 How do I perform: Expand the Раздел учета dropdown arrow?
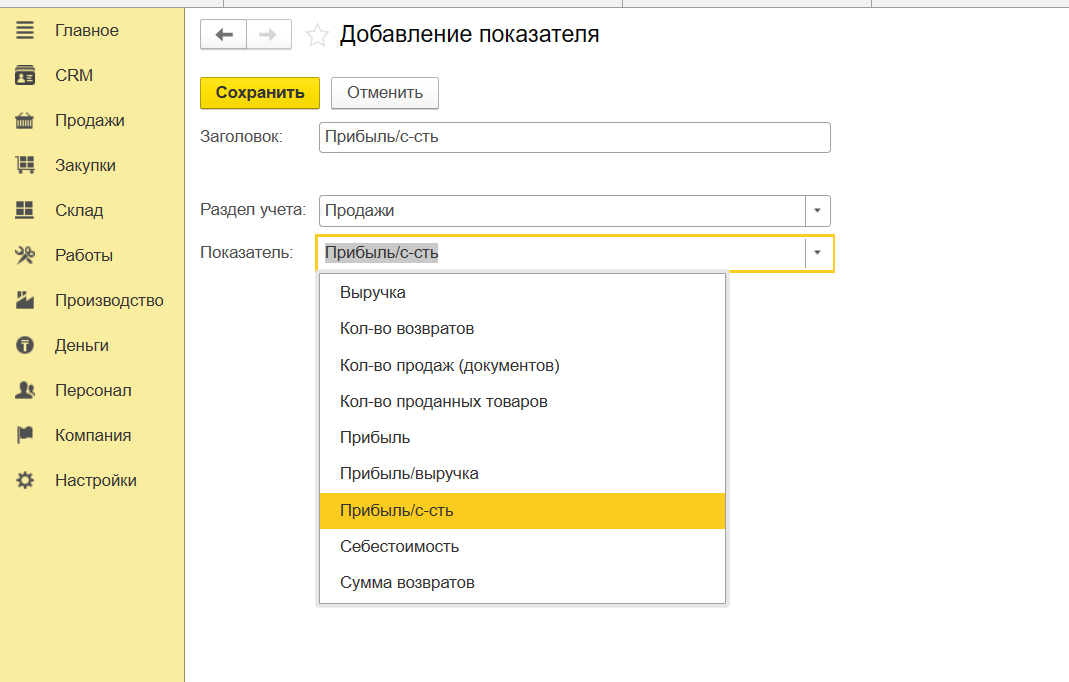click(x=817, y=211)
